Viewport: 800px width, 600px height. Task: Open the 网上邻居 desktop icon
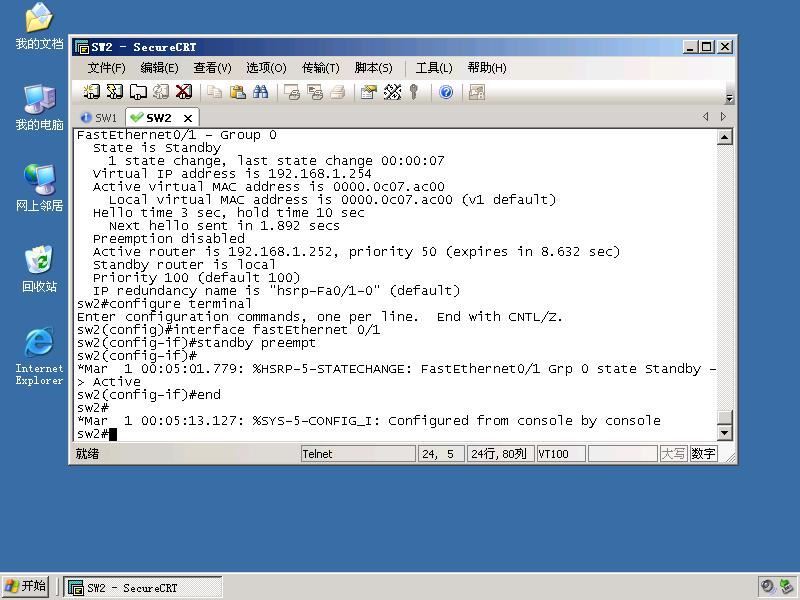[x=39, y=189]
